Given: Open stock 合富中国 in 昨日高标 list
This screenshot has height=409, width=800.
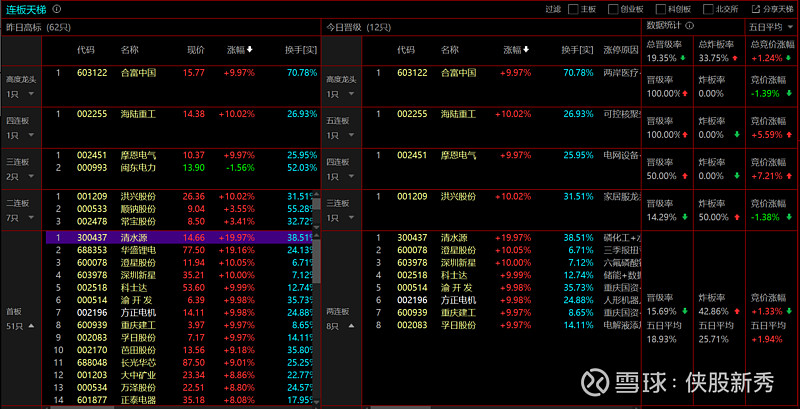Looking at the screenshot, I should pos(139,72).
